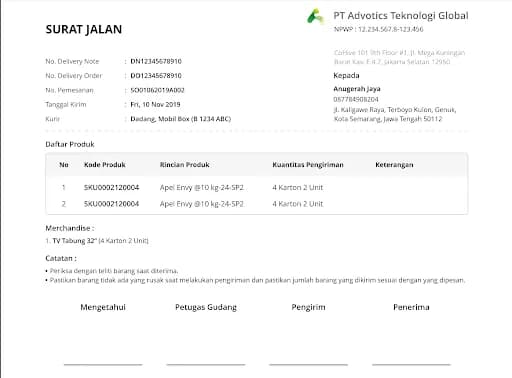Click Apel Envy product in row 2
The height and width of the screenshot is (378, 512).
202,204
